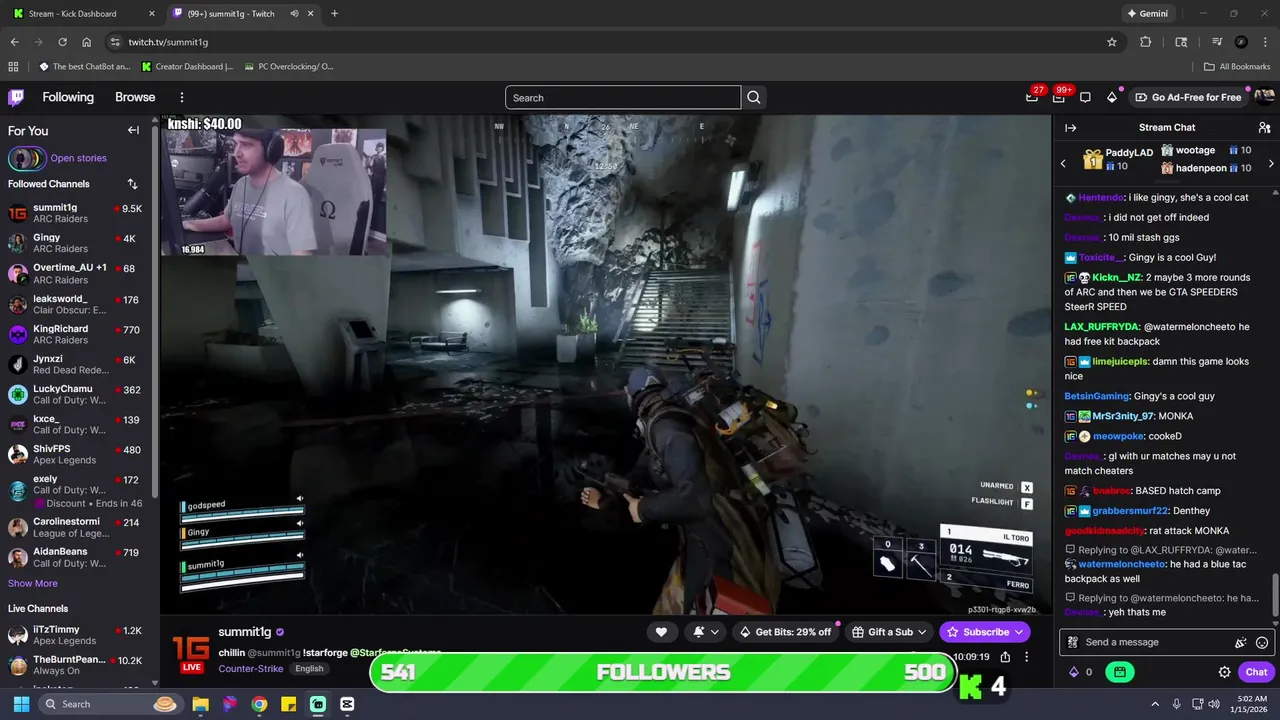Click the Twitch logo home icon
Screen dimensions: 1280x720
(x=16, y=97)
